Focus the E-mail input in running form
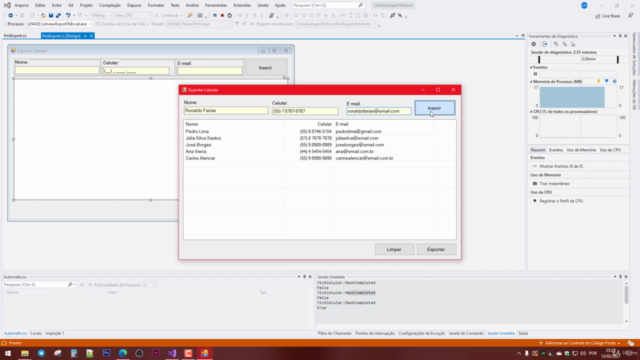 378,111
